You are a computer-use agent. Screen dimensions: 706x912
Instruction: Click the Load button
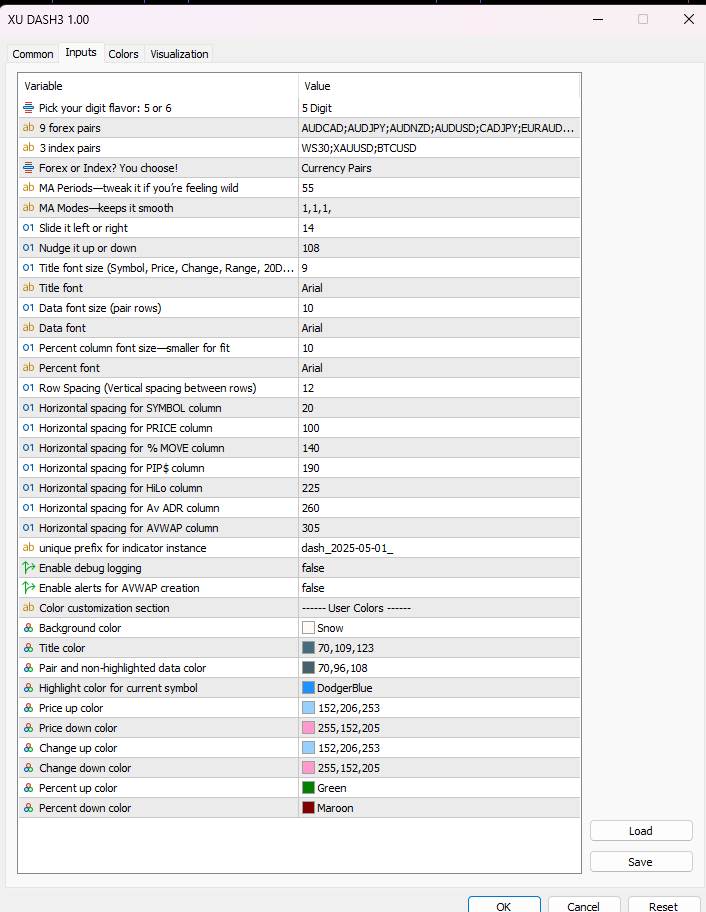[x=641, y=831]
